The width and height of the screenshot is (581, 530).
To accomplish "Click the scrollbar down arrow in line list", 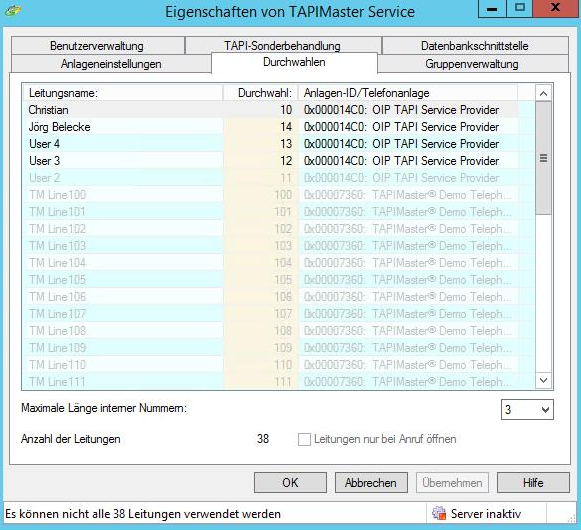I will 544,380.
